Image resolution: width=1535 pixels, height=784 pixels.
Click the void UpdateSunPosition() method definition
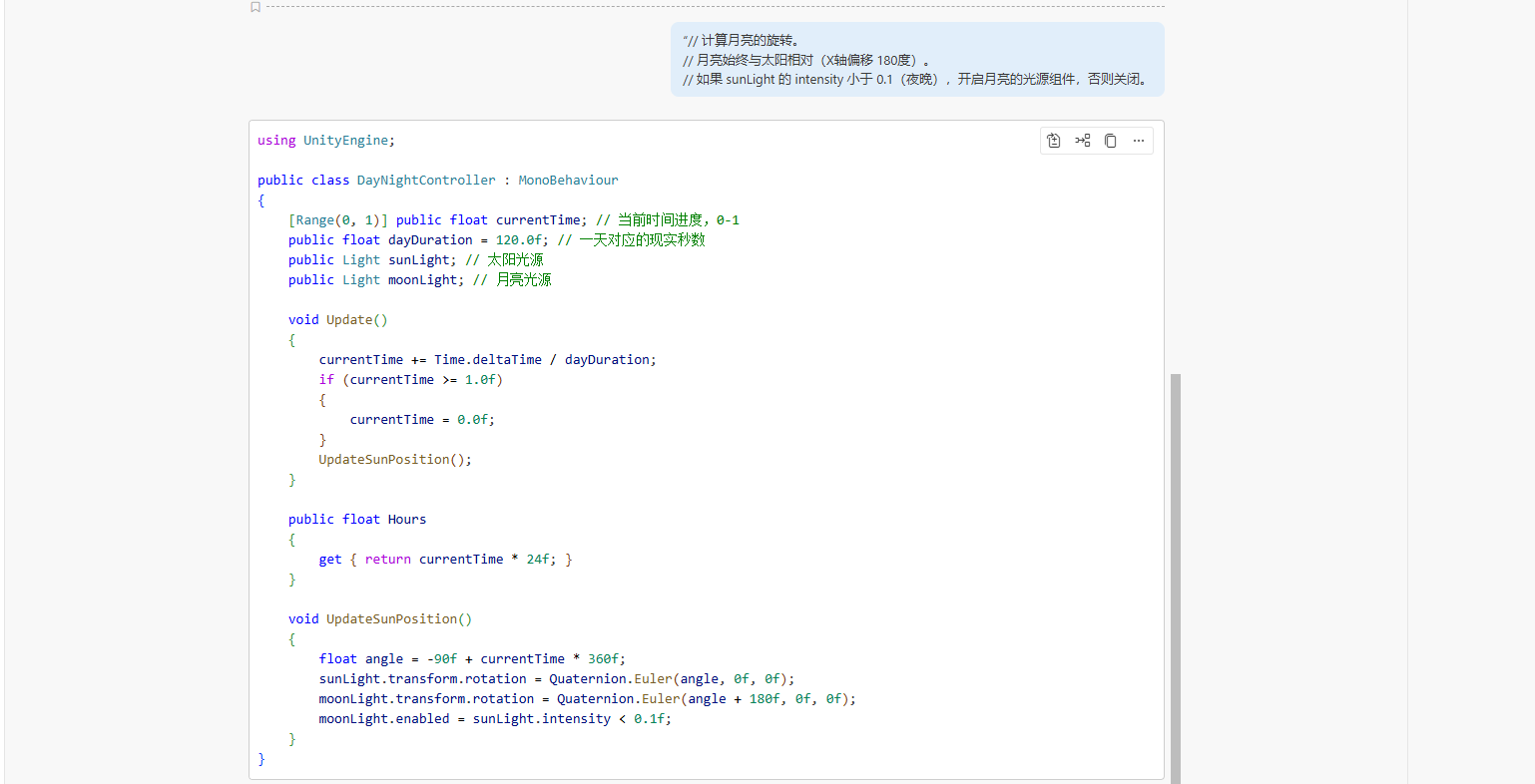pos(379,619)
